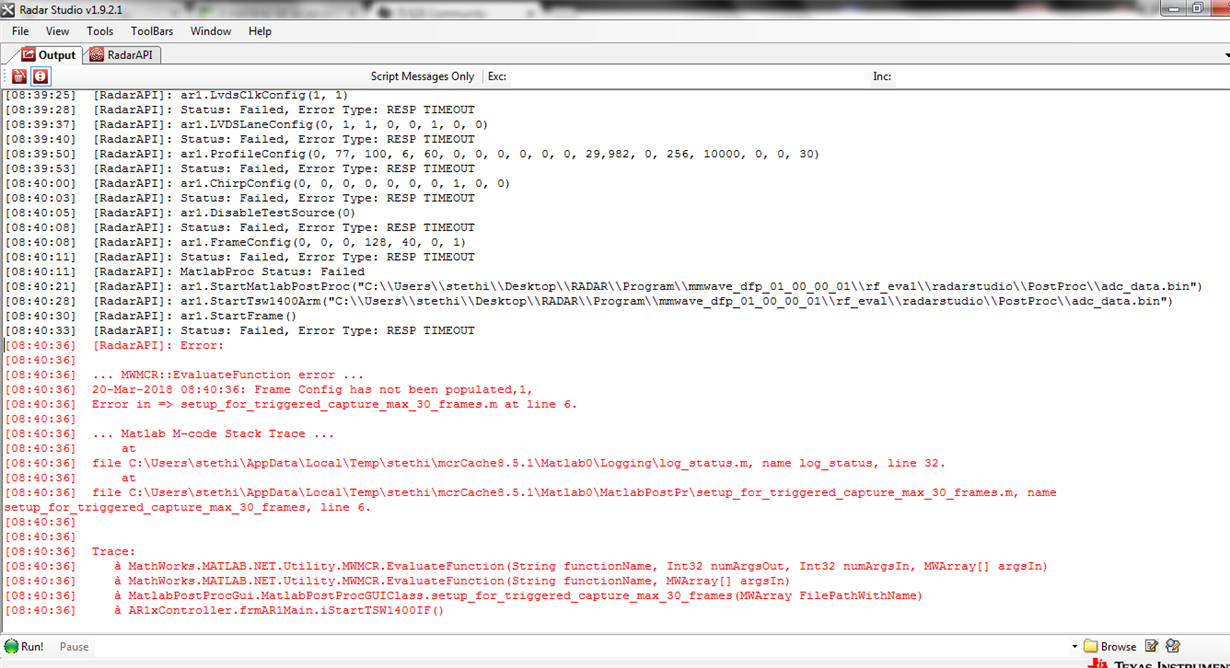Open the Browse folder button
This screenshot has height=668, width=1230.
tap(1110, 647)
